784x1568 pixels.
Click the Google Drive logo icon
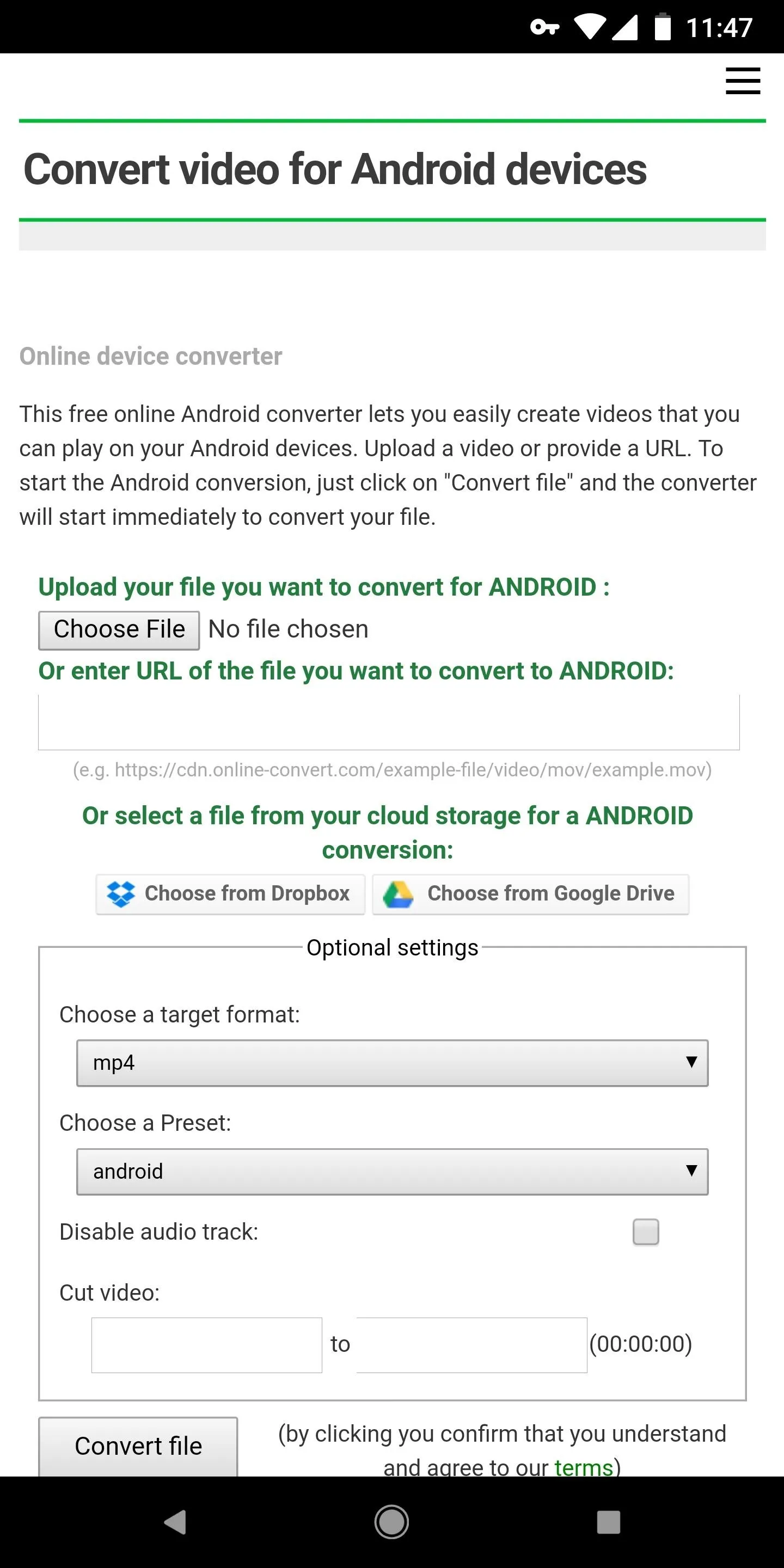398,894
